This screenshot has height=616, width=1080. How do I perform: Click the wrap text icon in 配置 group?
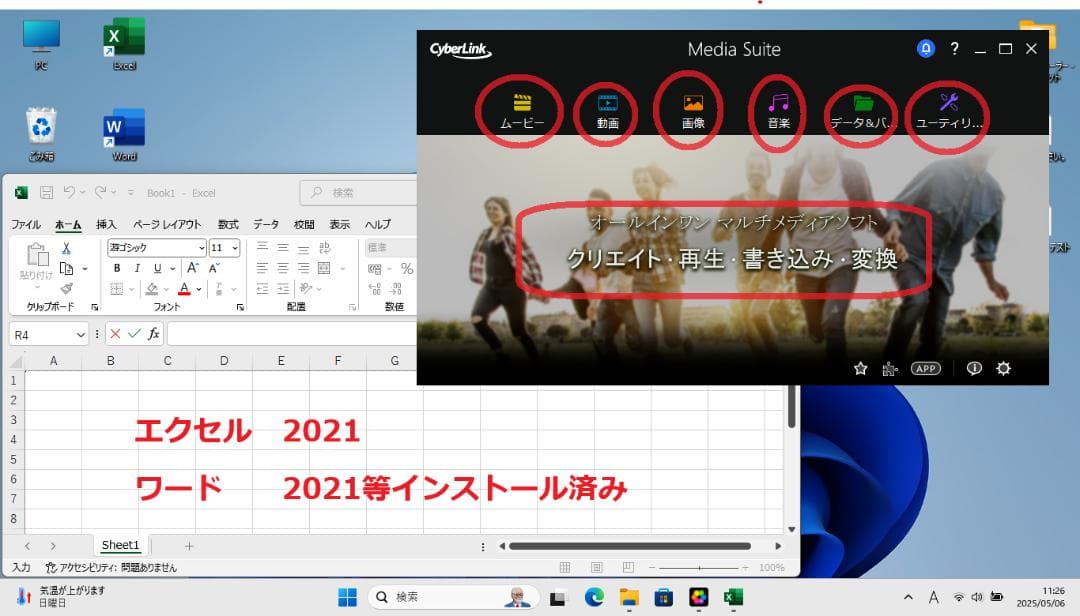pyautogui.click(x=324, y=247)
